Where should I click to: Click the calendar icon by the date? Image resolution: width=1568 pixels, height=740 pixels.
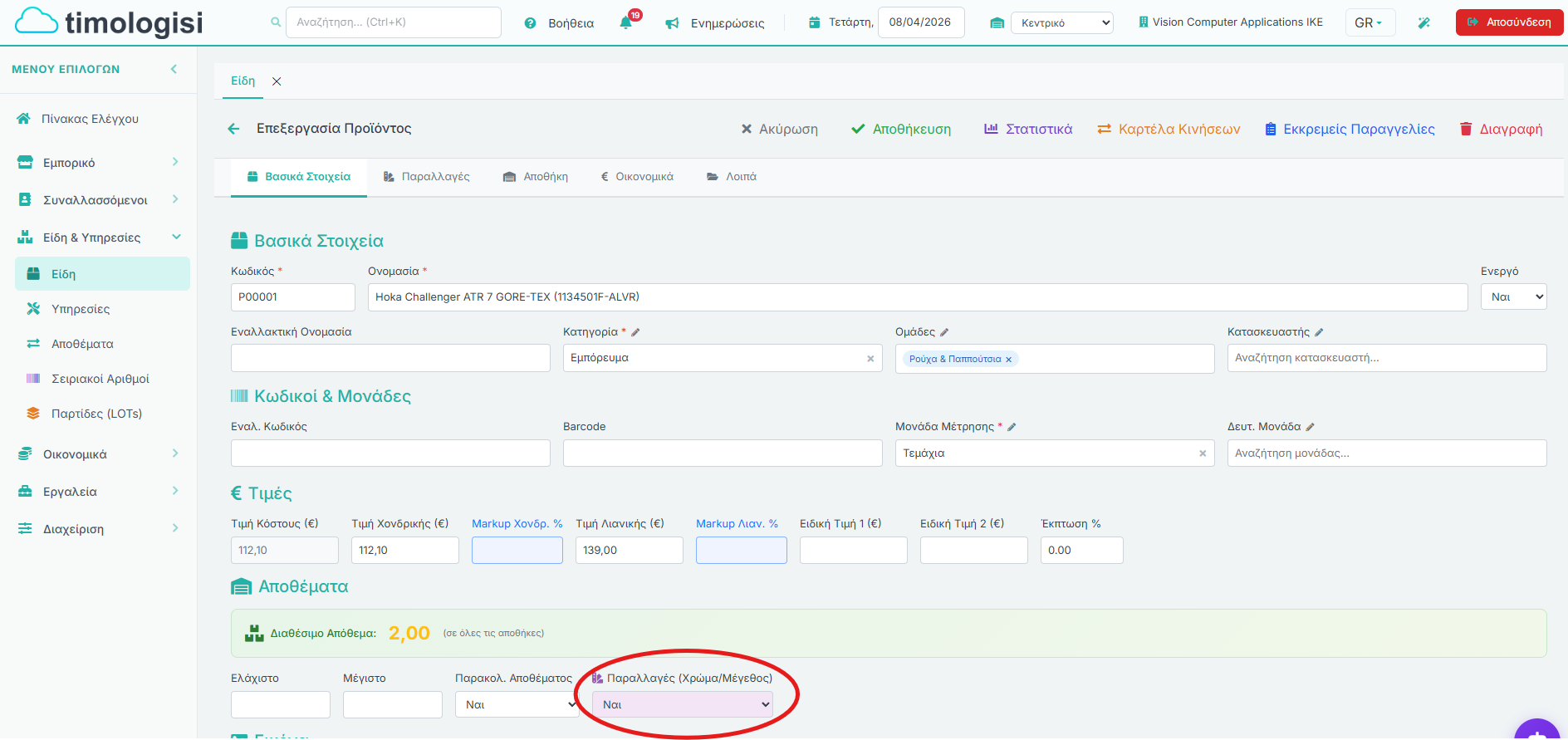point(815,22)
